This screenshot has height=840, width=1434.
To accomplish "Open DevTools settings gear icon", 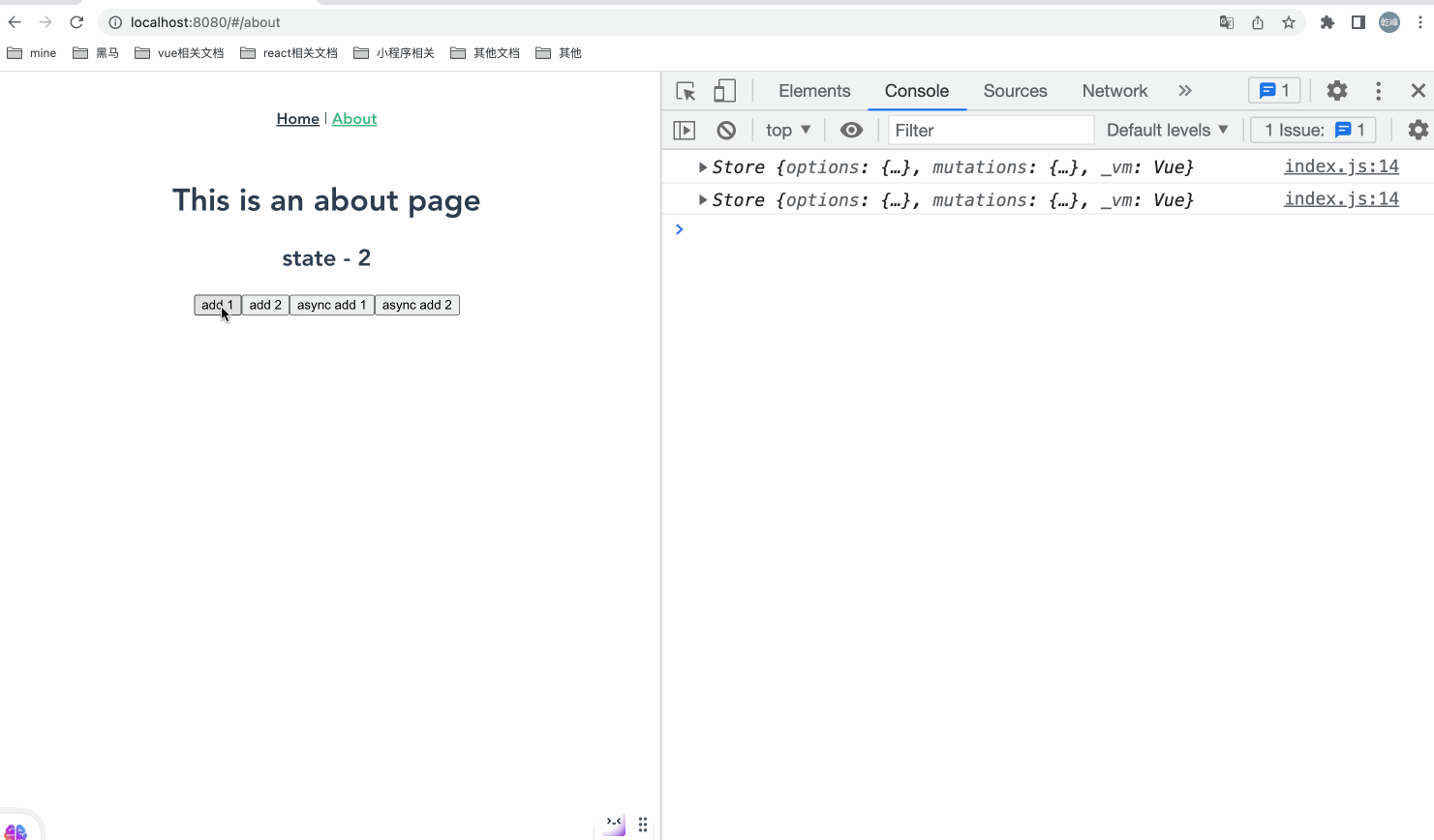I will [1337, 91].
